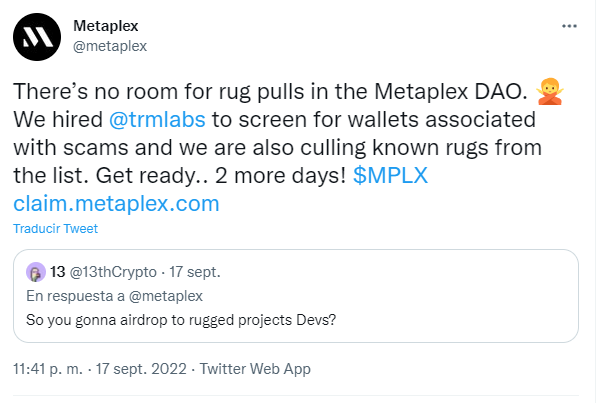Screen dimensions: 604x403
Task: Open the Metaplex display name profile link
Action: coord(107,23)
